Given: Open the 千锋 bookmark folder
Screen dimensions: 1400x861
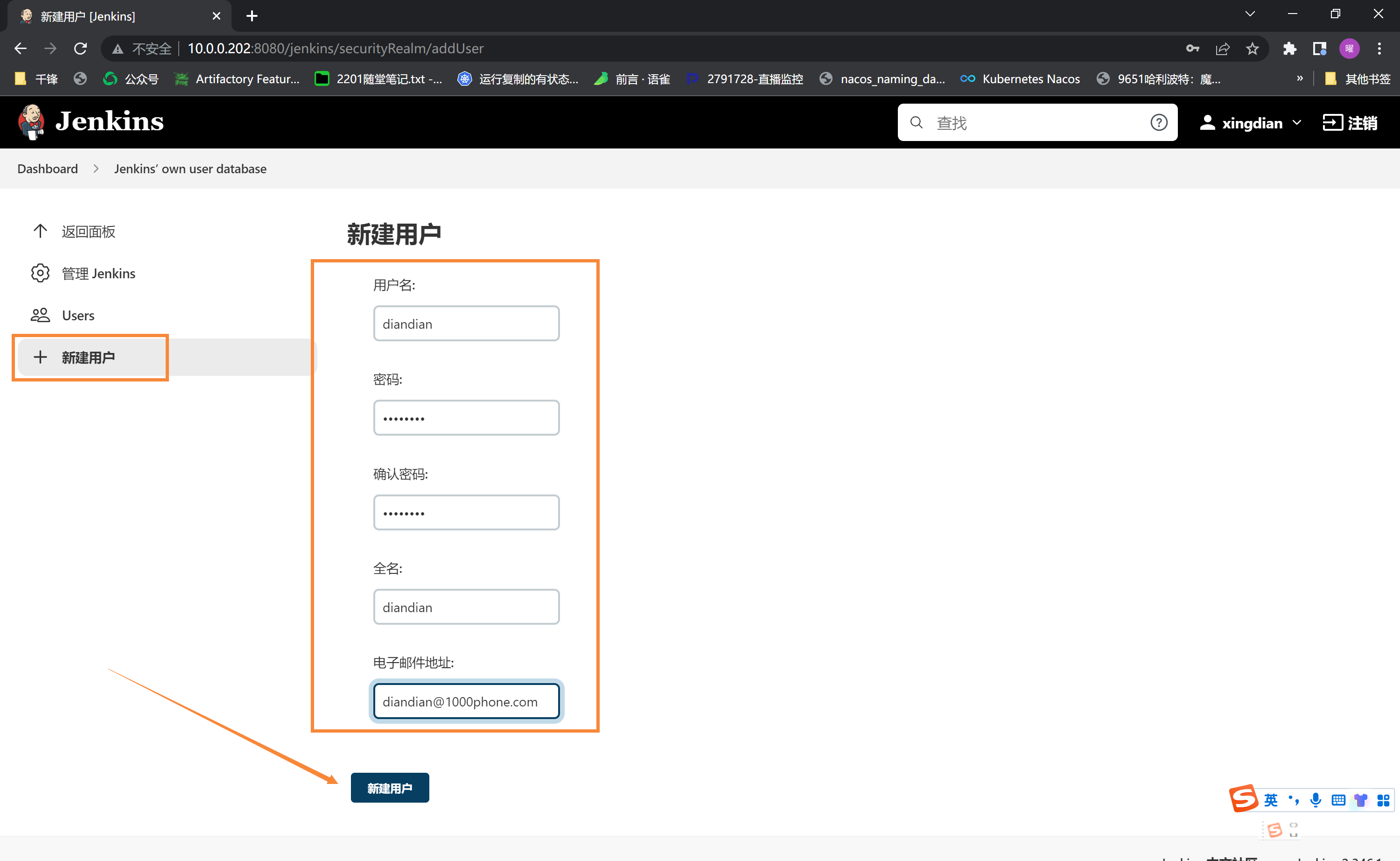Looking at the screenshot, I should tap(36, 78).
